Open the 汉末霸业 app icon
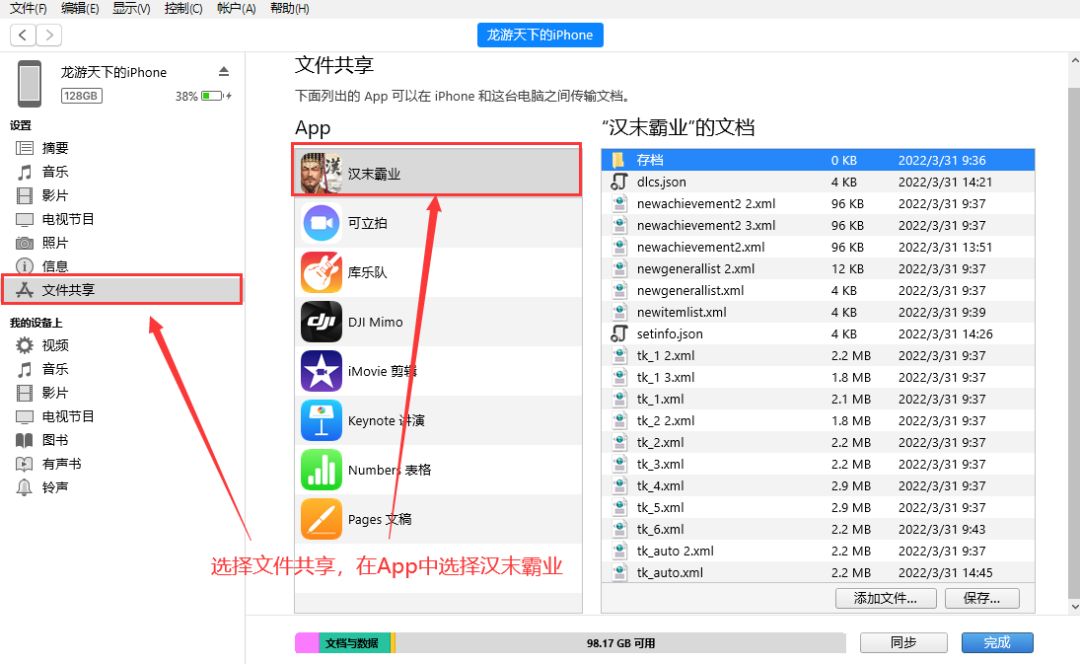Viewport: 1080px width, 664px height. 321,173
